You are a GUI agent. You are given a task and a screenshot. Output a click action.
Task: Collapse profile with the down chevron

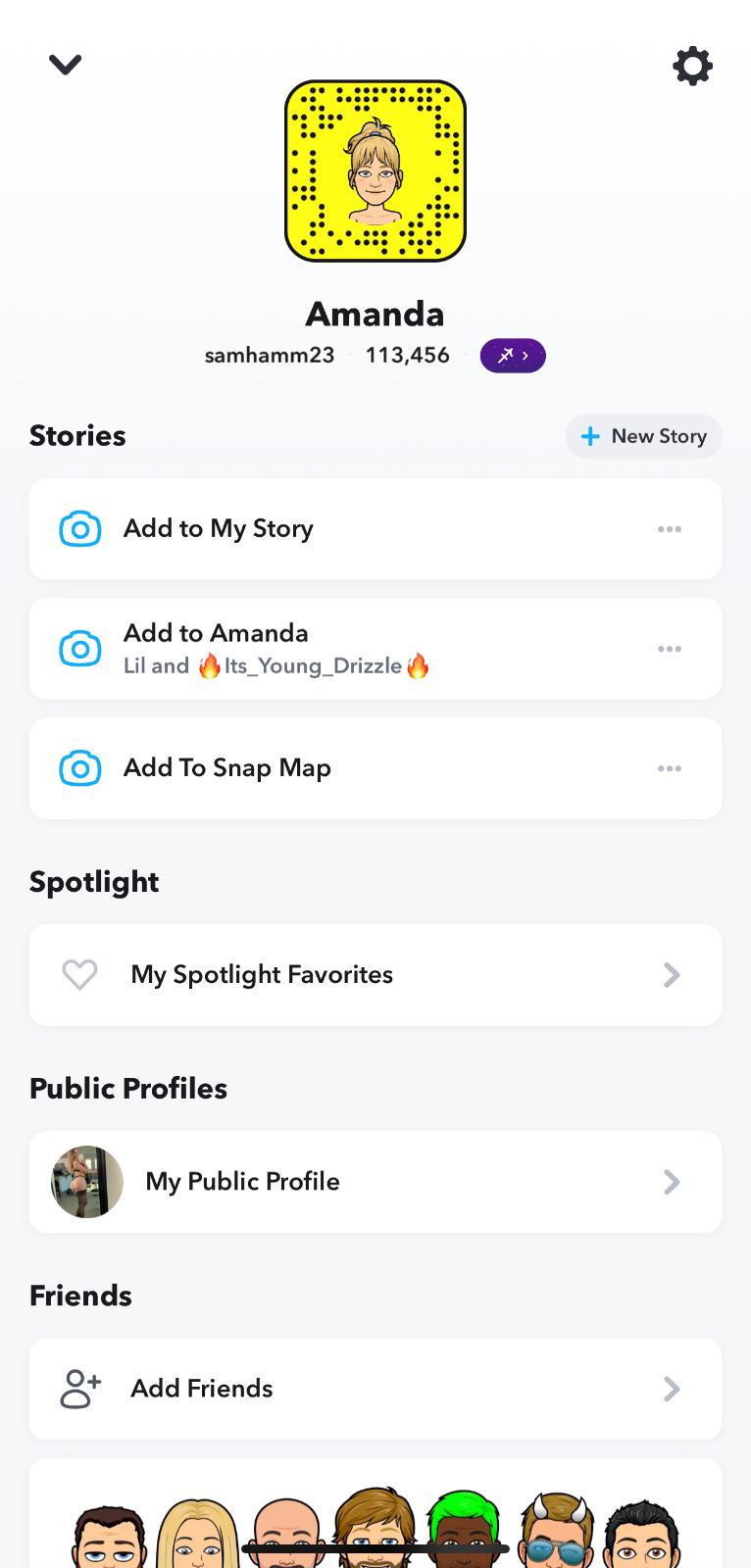[66, 65]
